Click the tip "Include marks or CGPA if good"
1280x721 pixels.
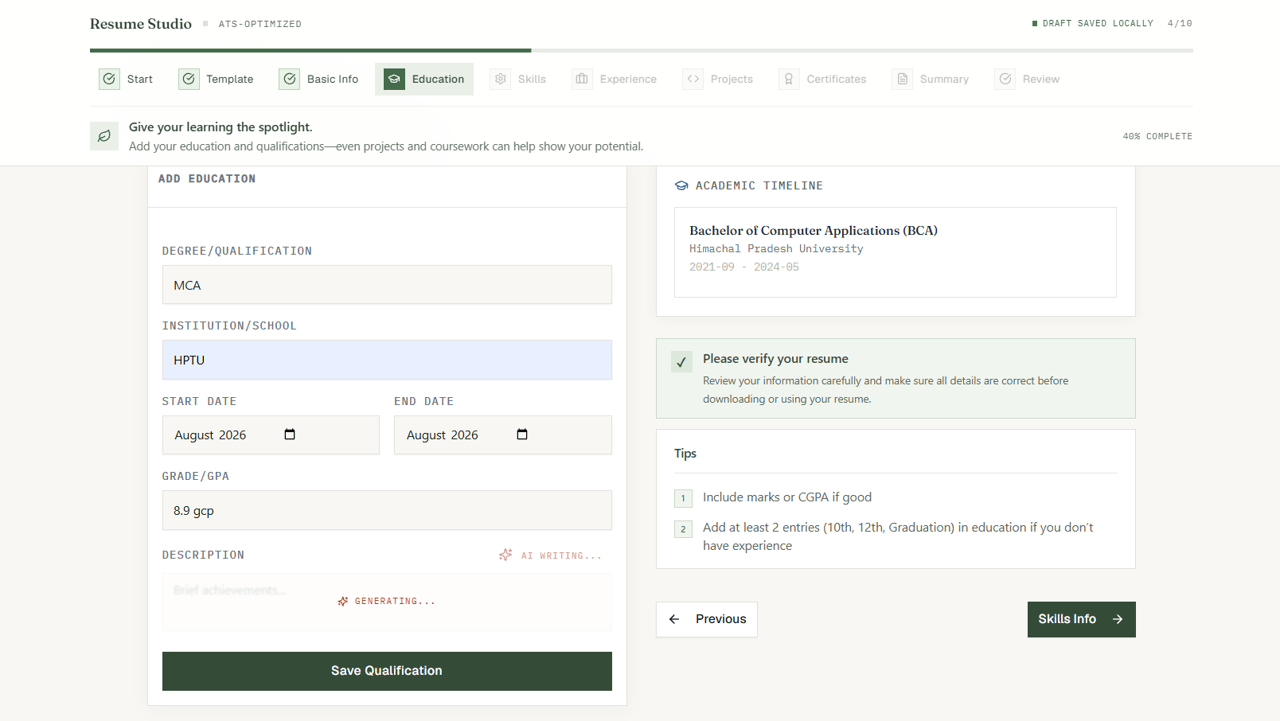click(x=787, y=497)
